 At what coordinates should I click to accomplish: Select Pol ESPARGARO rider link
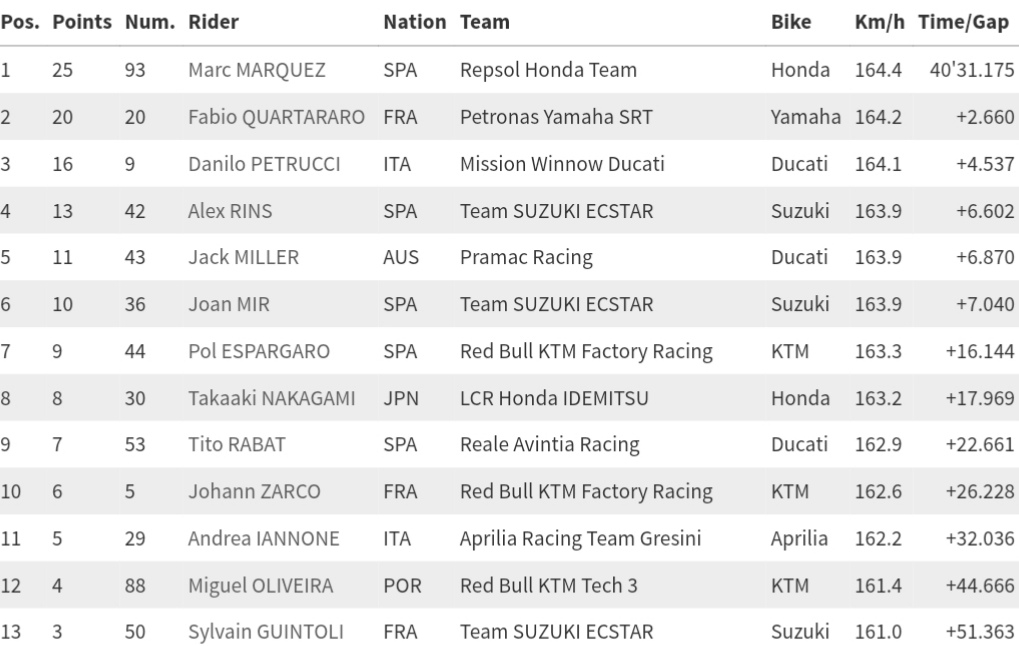(x=259, y=351)
